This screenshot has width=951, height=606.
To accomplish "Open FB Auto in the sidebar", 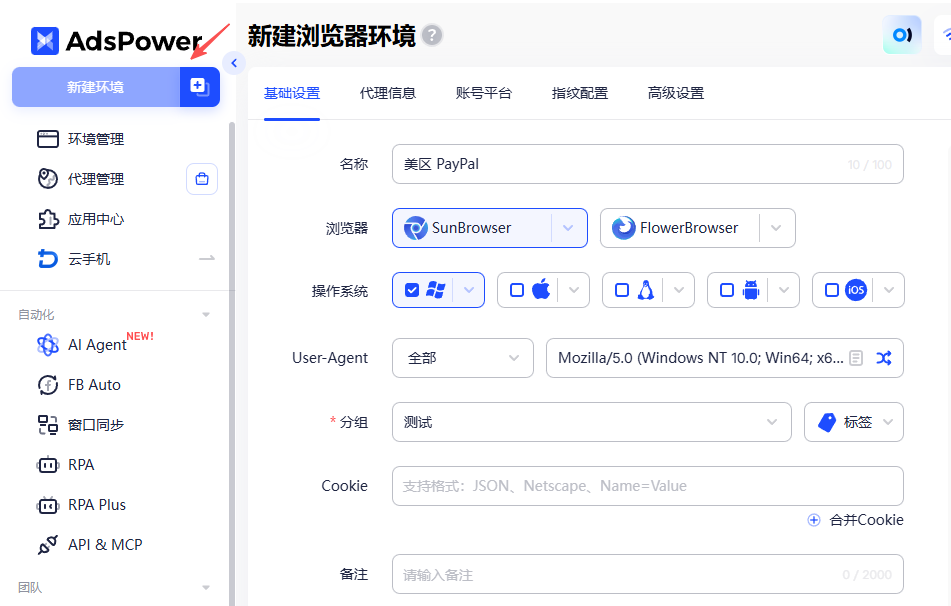I will [x=94, y=385].
